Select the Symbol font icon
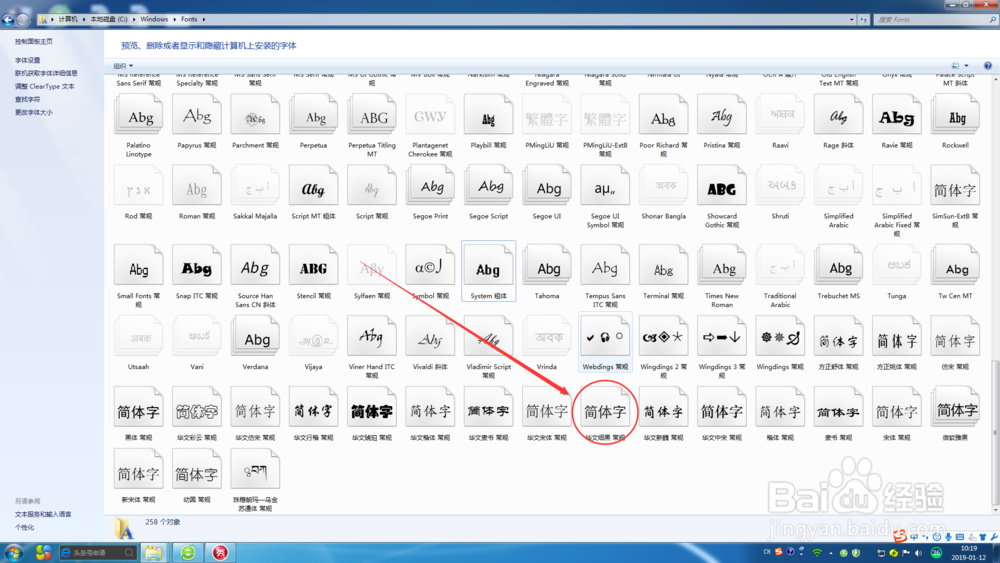1000x563 pixels. tap(430, 266)
